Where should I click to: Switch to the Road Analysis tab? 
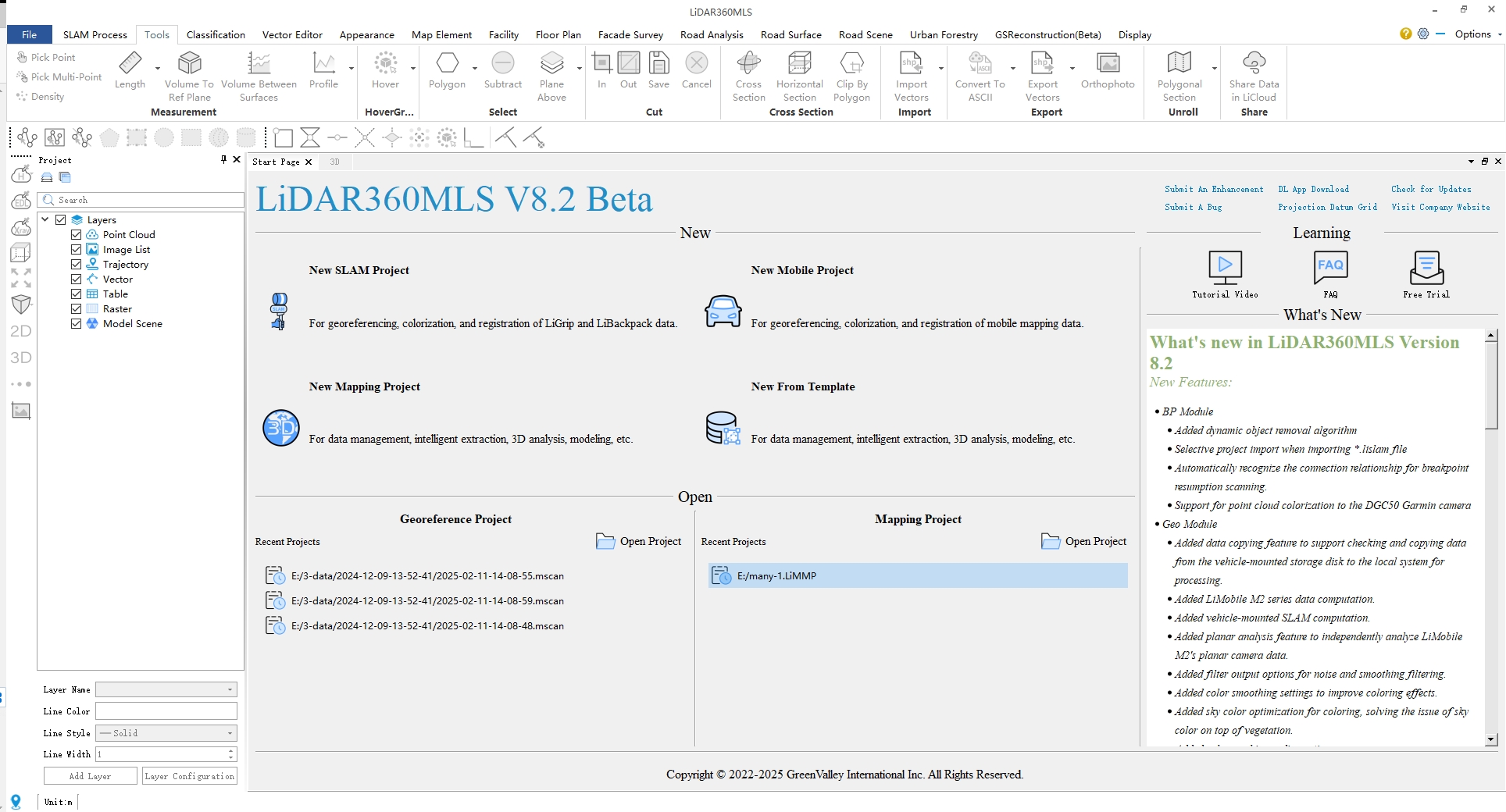pos(712,34)
